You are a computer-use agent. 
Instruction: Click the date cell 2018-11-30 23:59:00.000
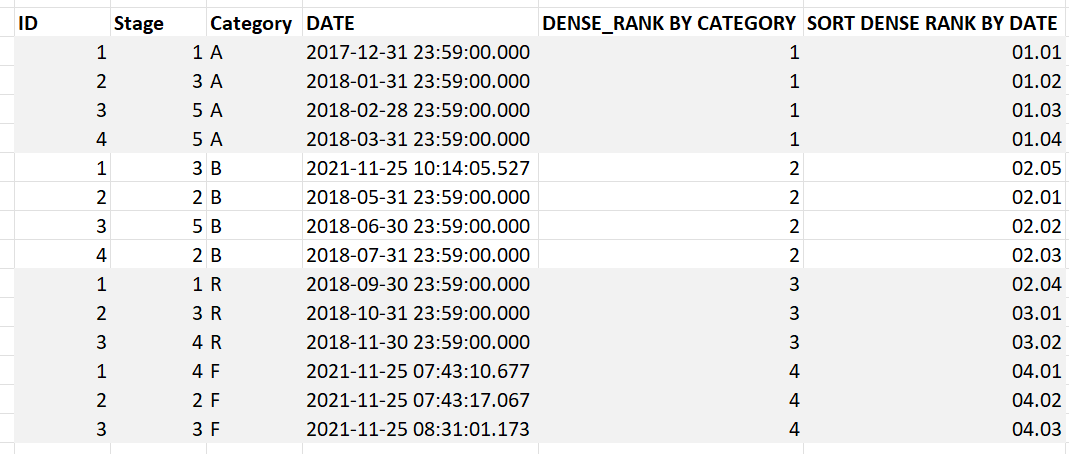point(420,342)
